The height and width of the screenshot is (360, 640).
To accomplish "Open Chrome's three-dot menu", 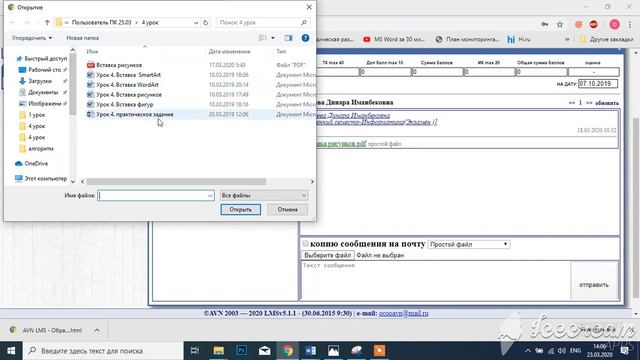I will click(x=630, y=24).
